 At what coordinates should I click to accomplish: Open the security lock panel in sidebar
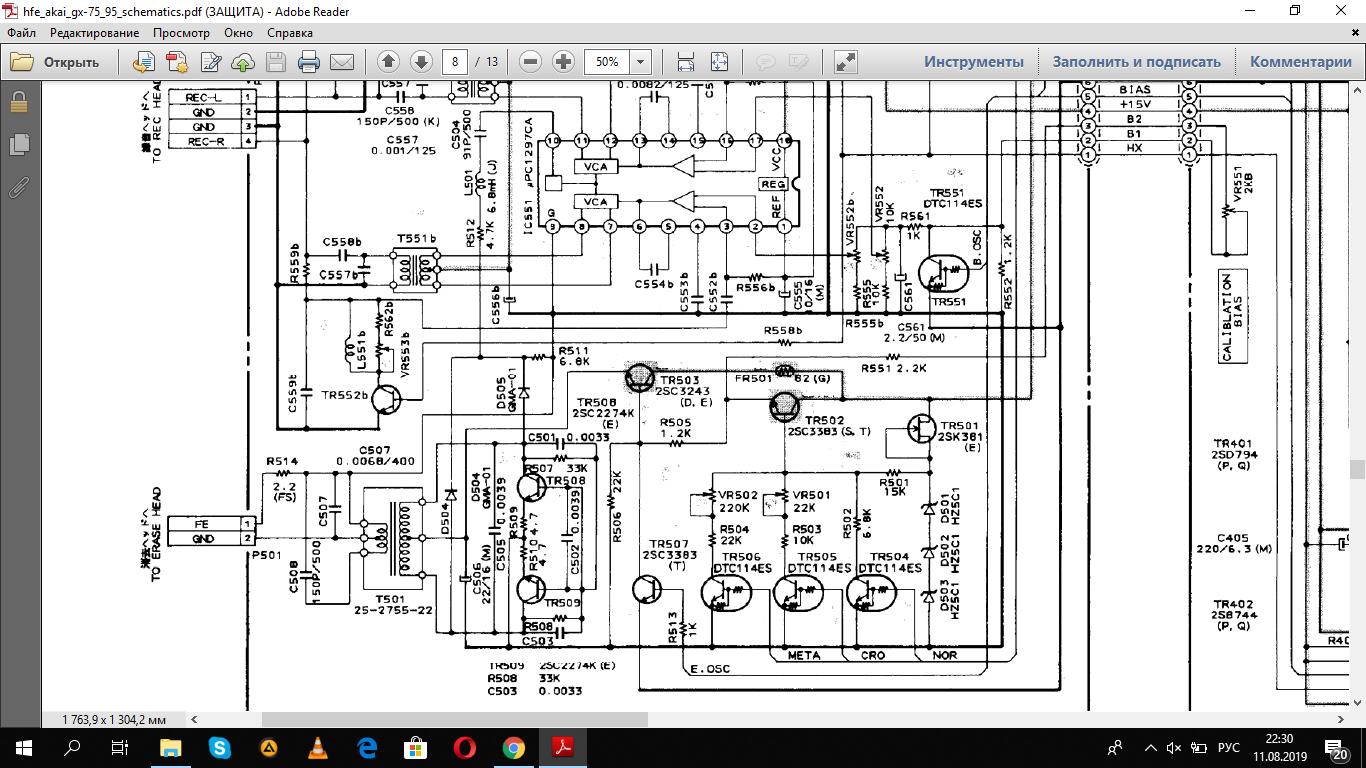pos(18,102)
